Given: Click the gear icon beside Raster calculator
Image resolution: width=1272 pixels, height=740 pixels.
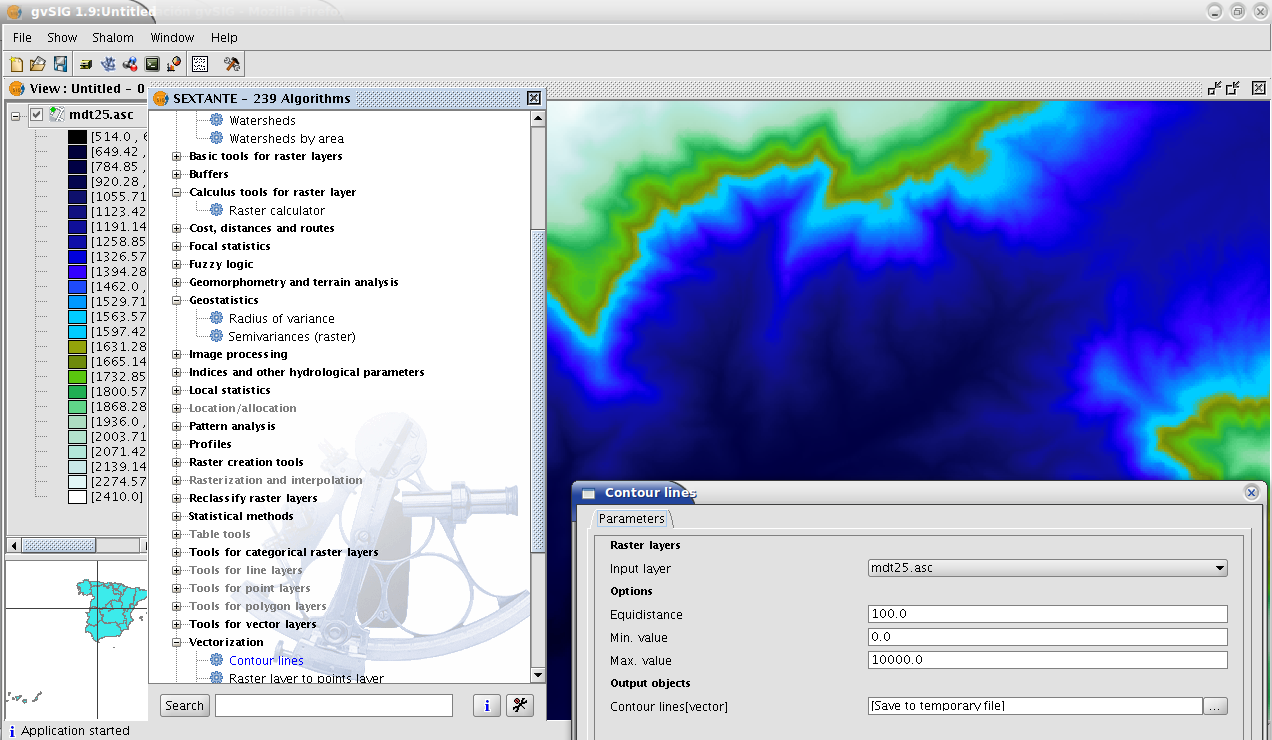Looking at the screenshot, I should tap(216, 210).
